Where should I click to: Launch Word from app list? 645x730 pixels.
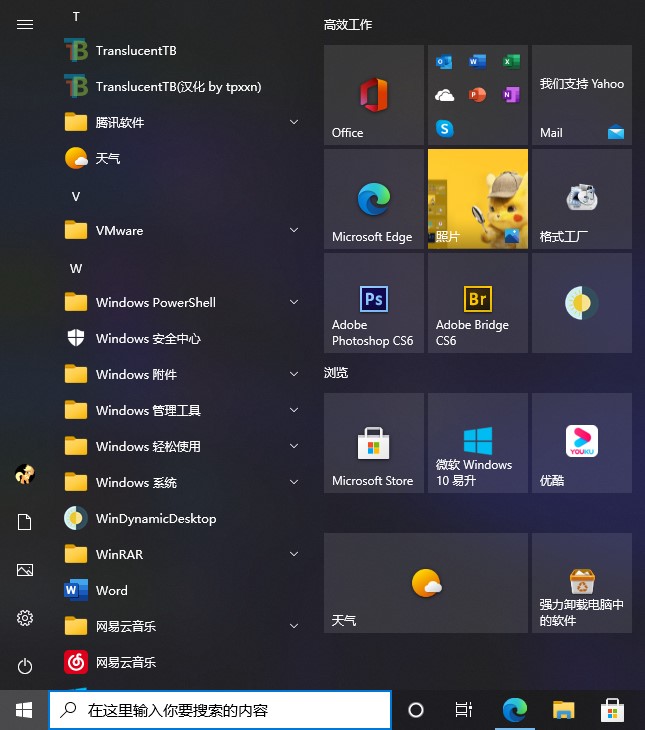[x=183, y=590]
